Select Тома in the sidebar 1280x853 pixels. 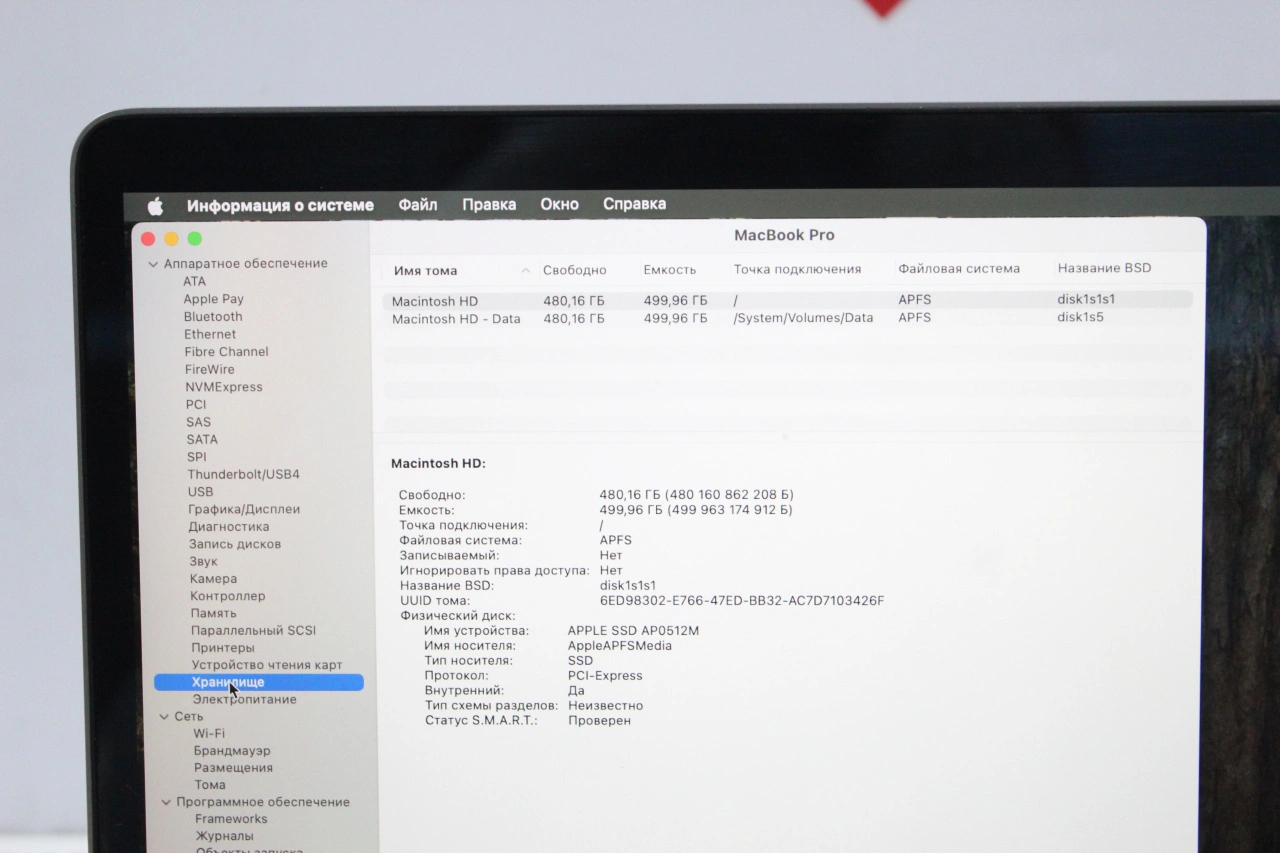(x=210, y=785)
